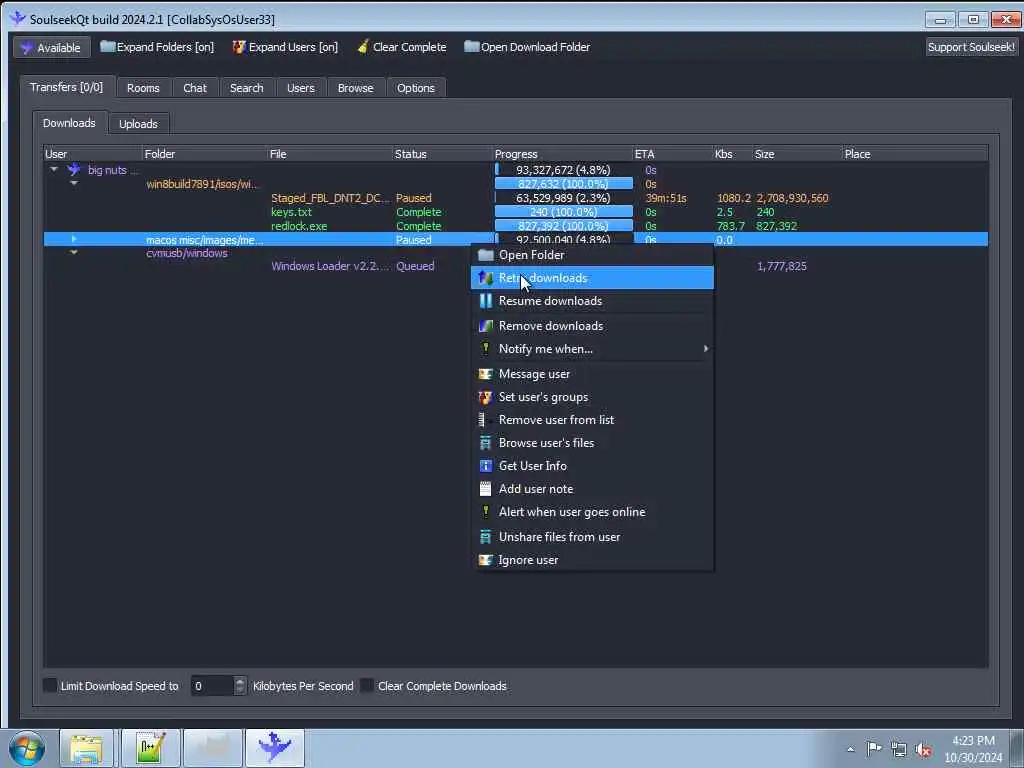Toggle Expand Folders [on] button
Image resolution: width=1024 pixels, height=768 pixels.
pos(157,47)
